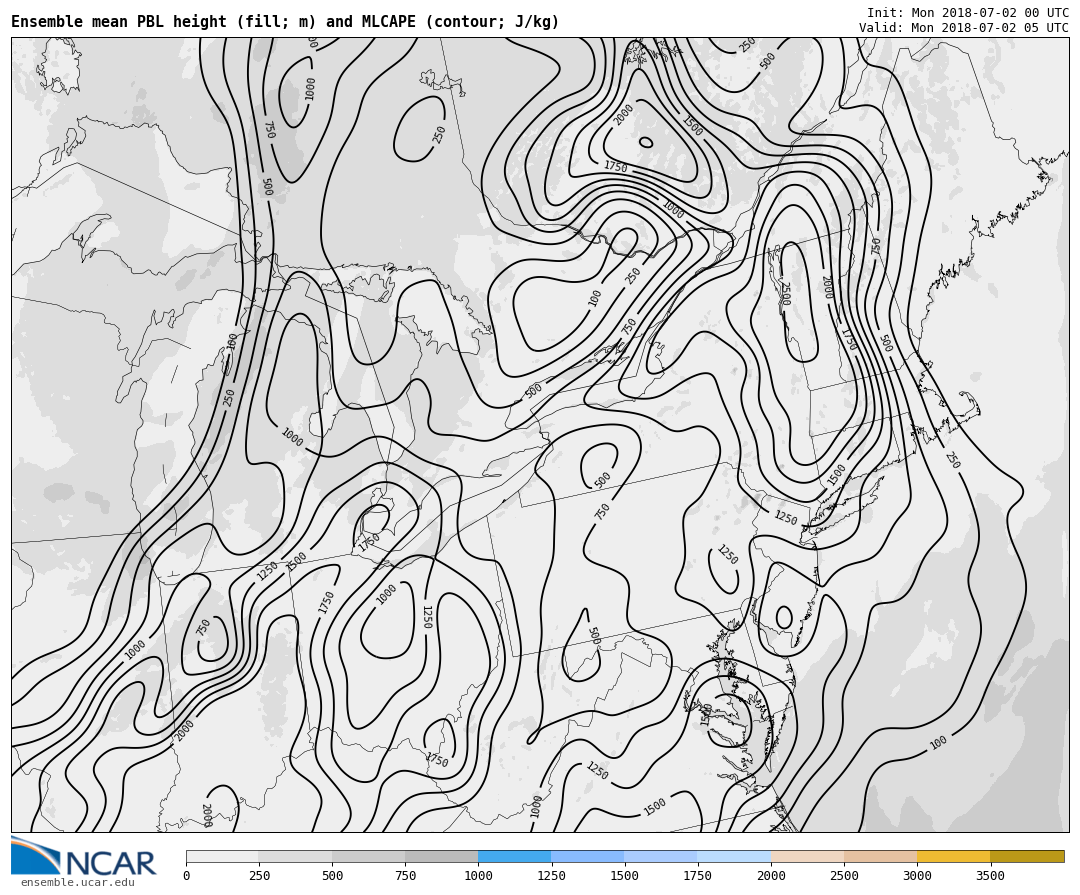The image size is (1080, 895).
Task: Click the NCAR logo
Action: [x=84, y=857]
